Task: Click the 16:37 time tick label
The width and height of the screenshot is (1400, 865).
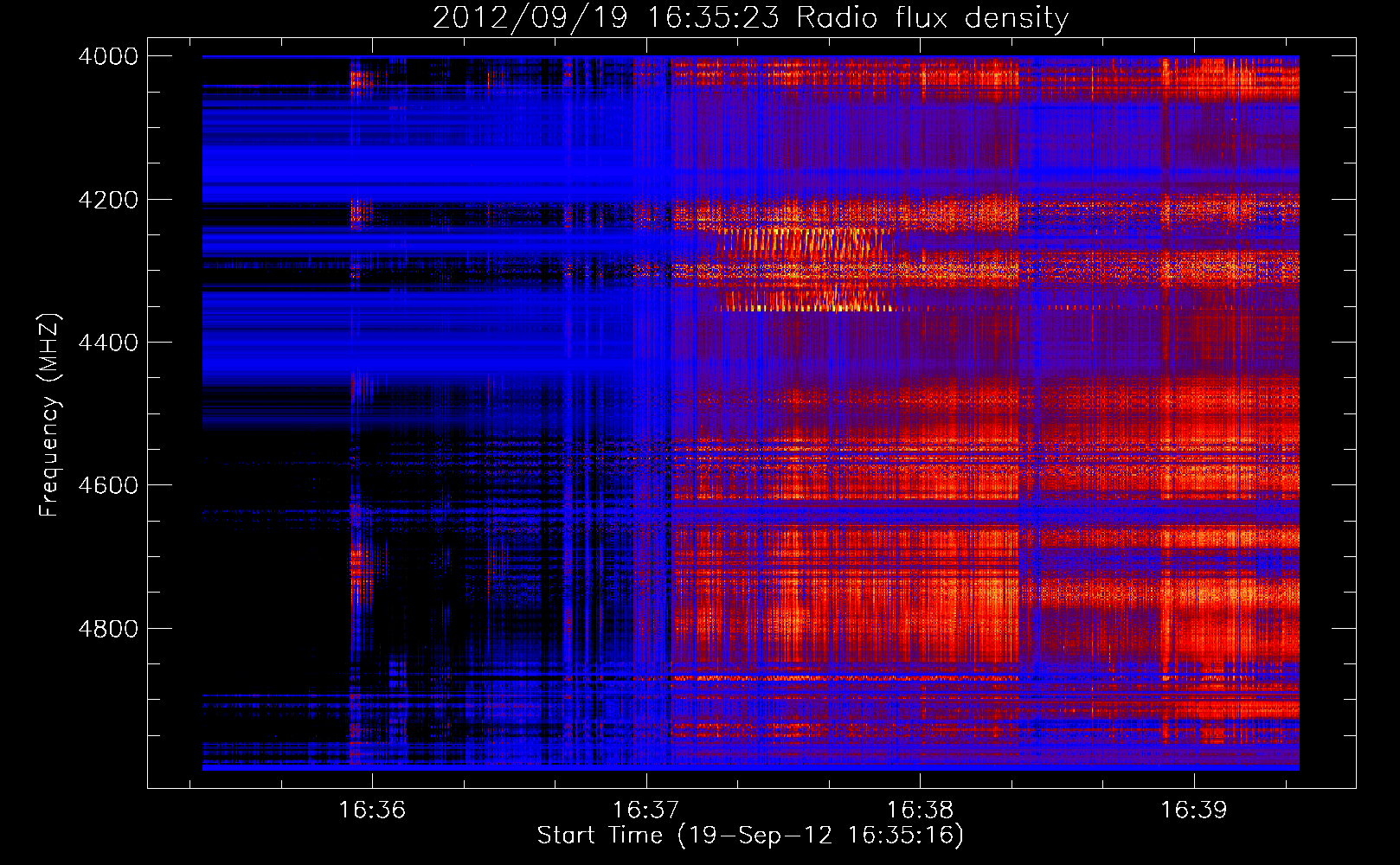Action: (x=646, y=811)
